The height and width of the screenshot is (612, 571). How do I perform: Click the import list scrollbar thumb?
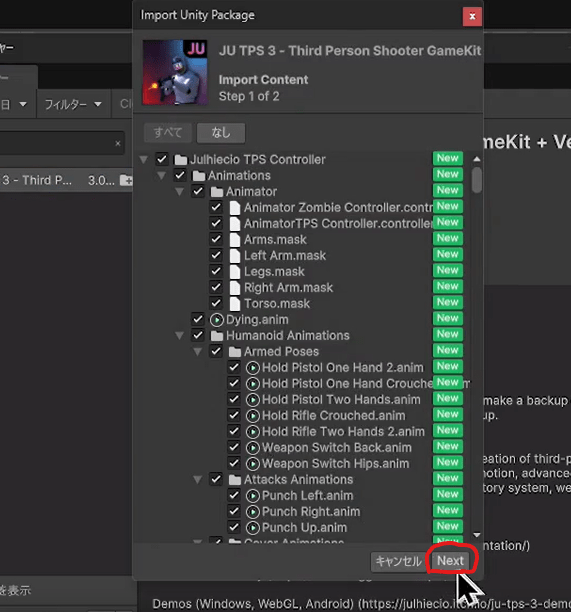click(477, 180)
